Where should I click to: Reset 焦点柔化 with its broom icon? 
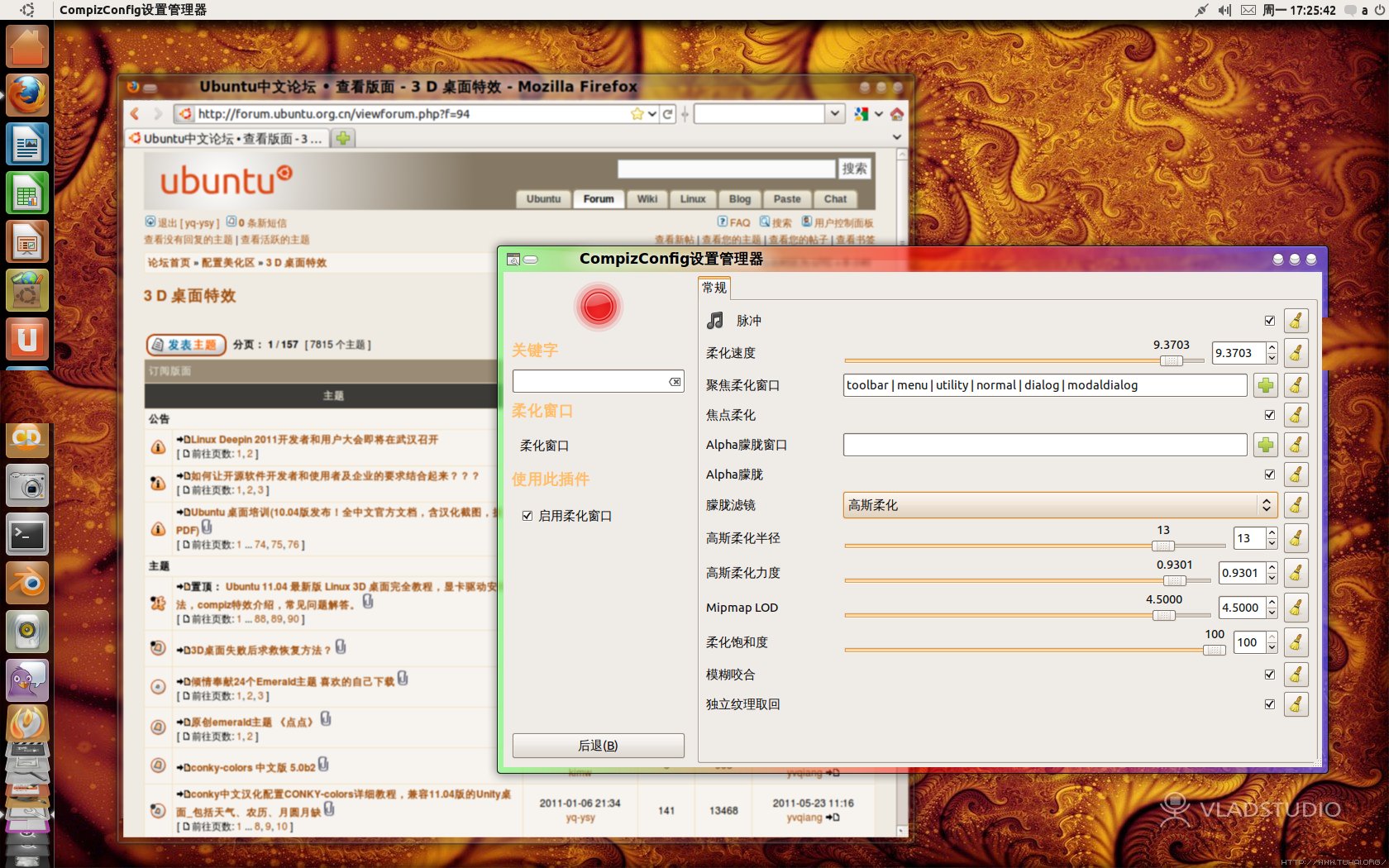[1296, 415]
